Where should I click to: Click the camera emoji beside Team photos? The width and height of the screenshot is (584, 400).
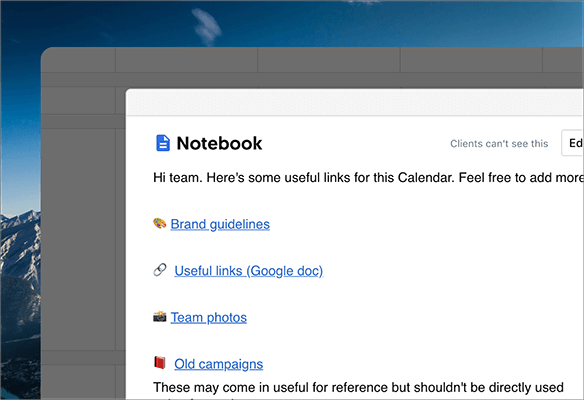159,317
